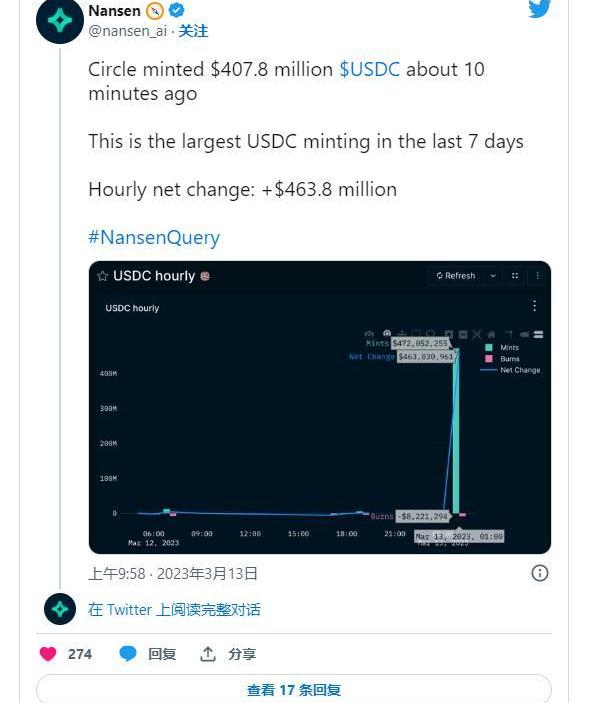Open the dashboard three-dot menu
This screenshot has height=703, width=597.
[x=537, y=276]
